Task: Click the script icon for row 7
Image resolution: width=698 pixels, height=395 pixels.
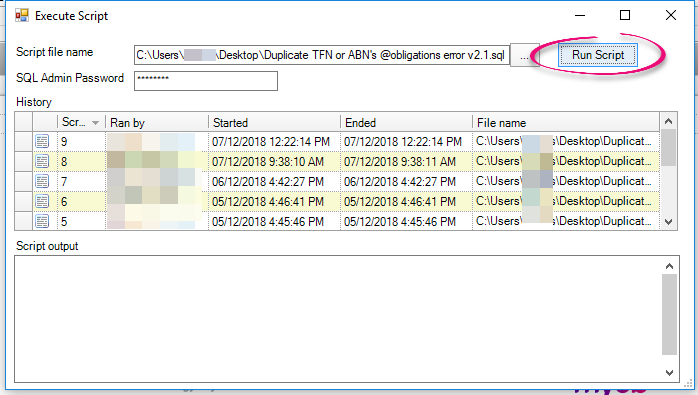Action: pos(42,181)
